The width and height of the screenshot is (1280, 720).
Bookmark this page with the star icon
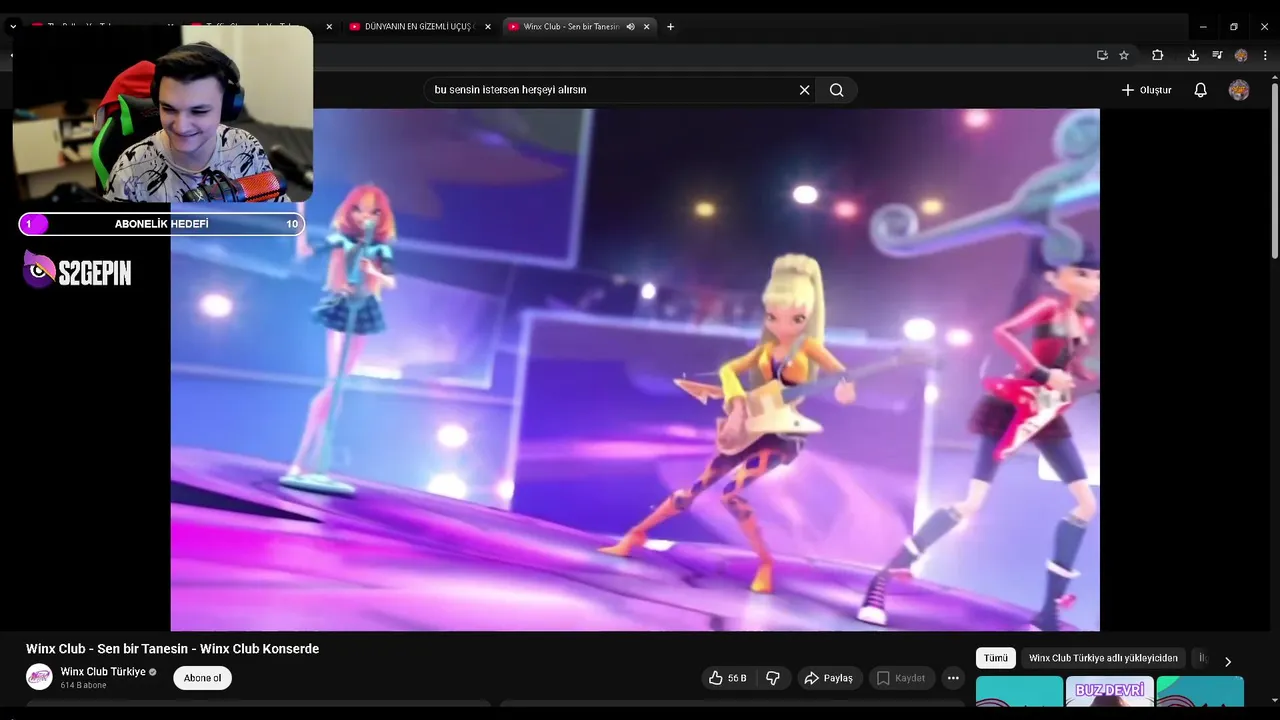[x=1124, y=56]
